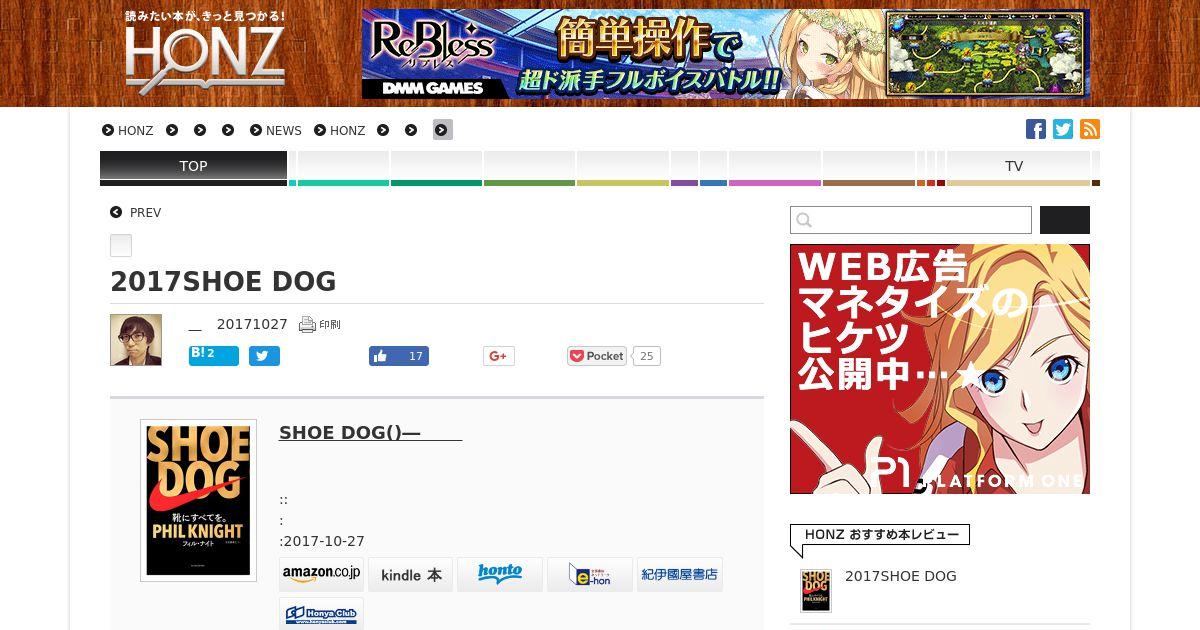This screenshot has width=1200, height=630.
Task: Select the TV tab
Action: click(x=1018, y=168)
